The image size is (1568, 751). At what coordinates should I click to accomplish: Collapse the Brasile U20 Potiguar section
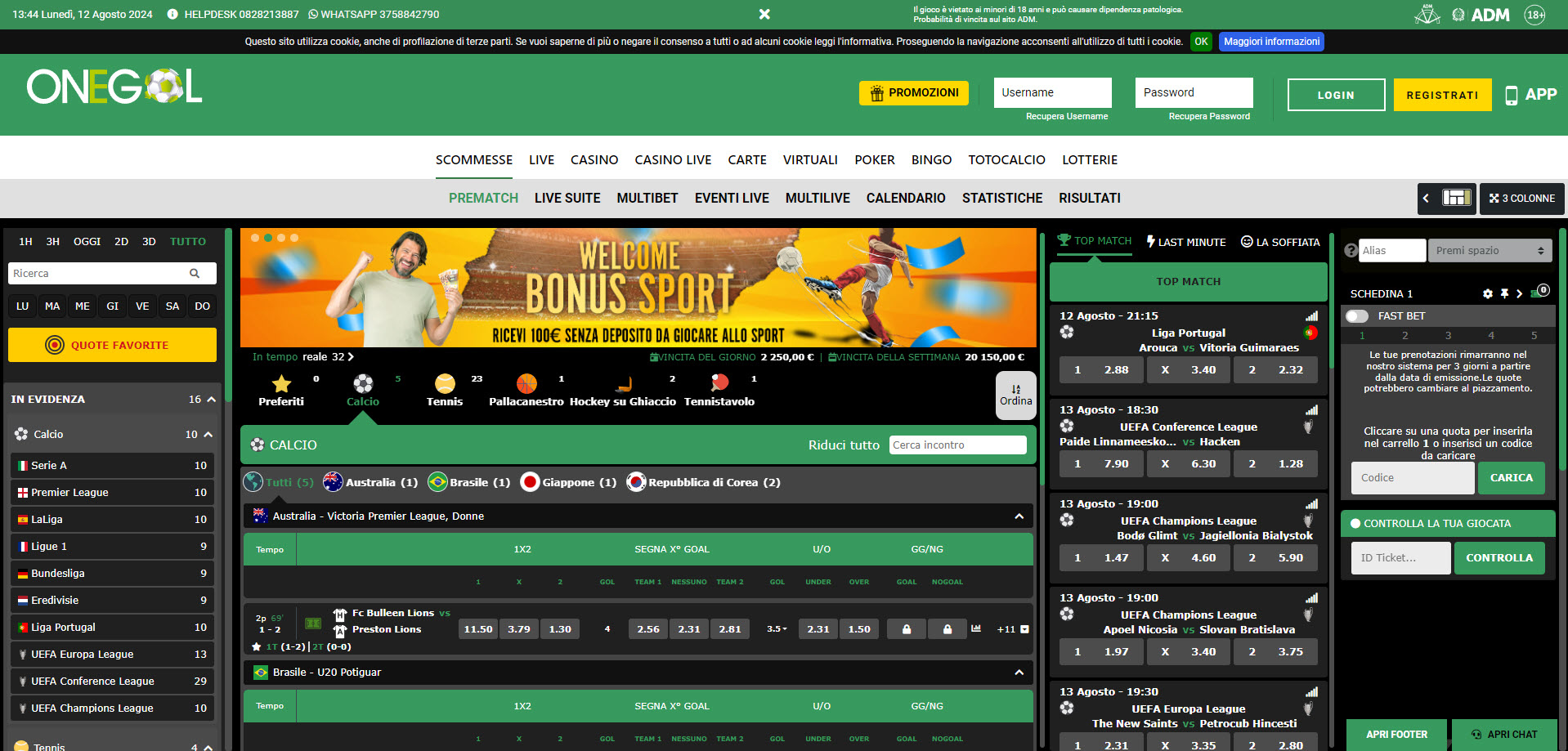(1019, 673)
